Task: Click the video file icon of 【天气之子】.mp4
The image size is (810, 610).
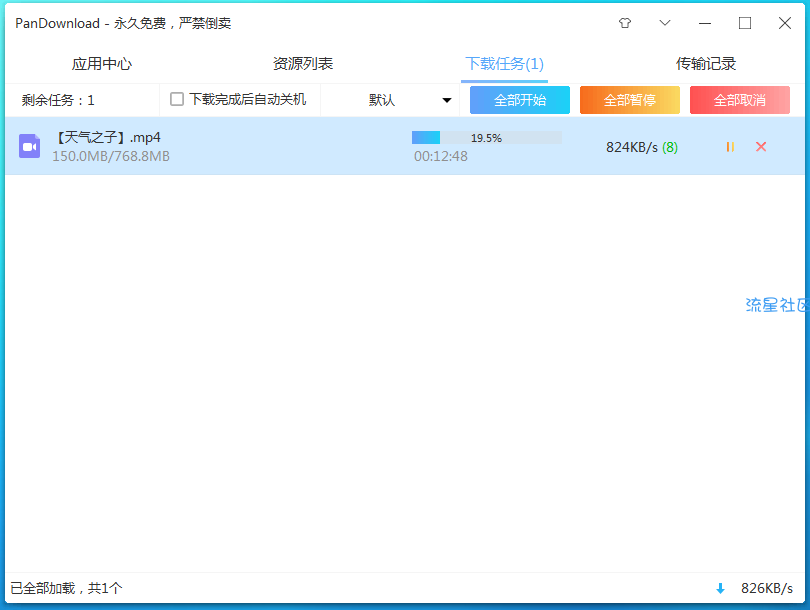Action: pyautogui.click(x=29, y=146)
